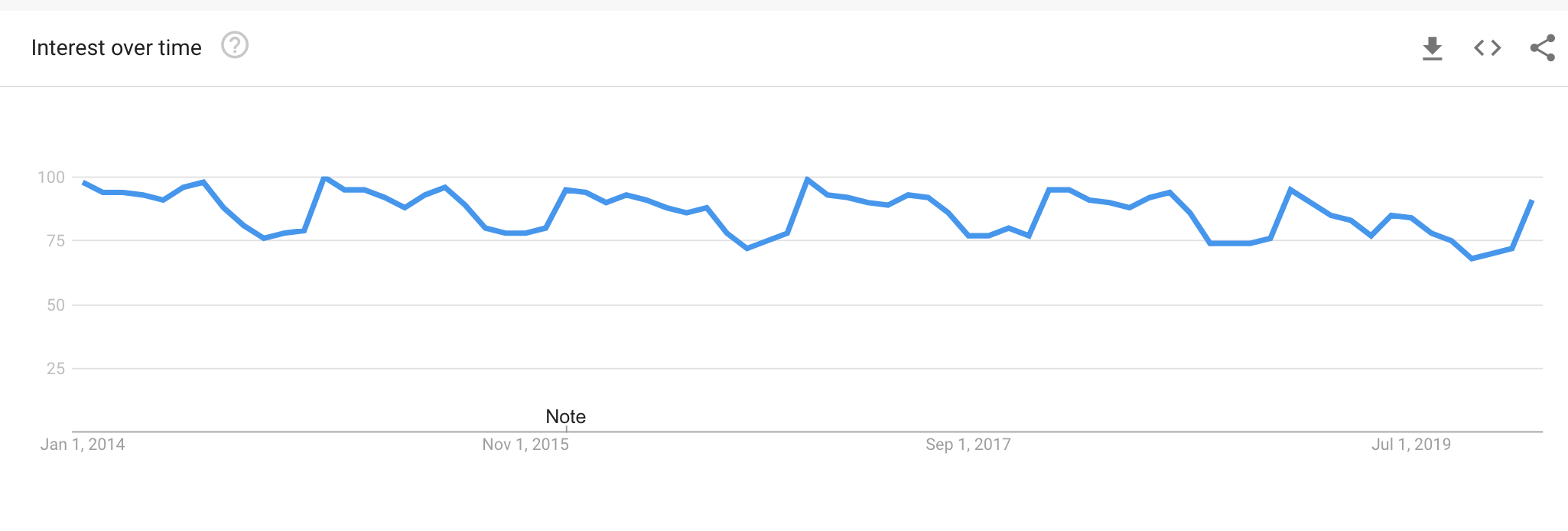
Task: Open the Note marker on the timeline
Action: tap(564, 417)
